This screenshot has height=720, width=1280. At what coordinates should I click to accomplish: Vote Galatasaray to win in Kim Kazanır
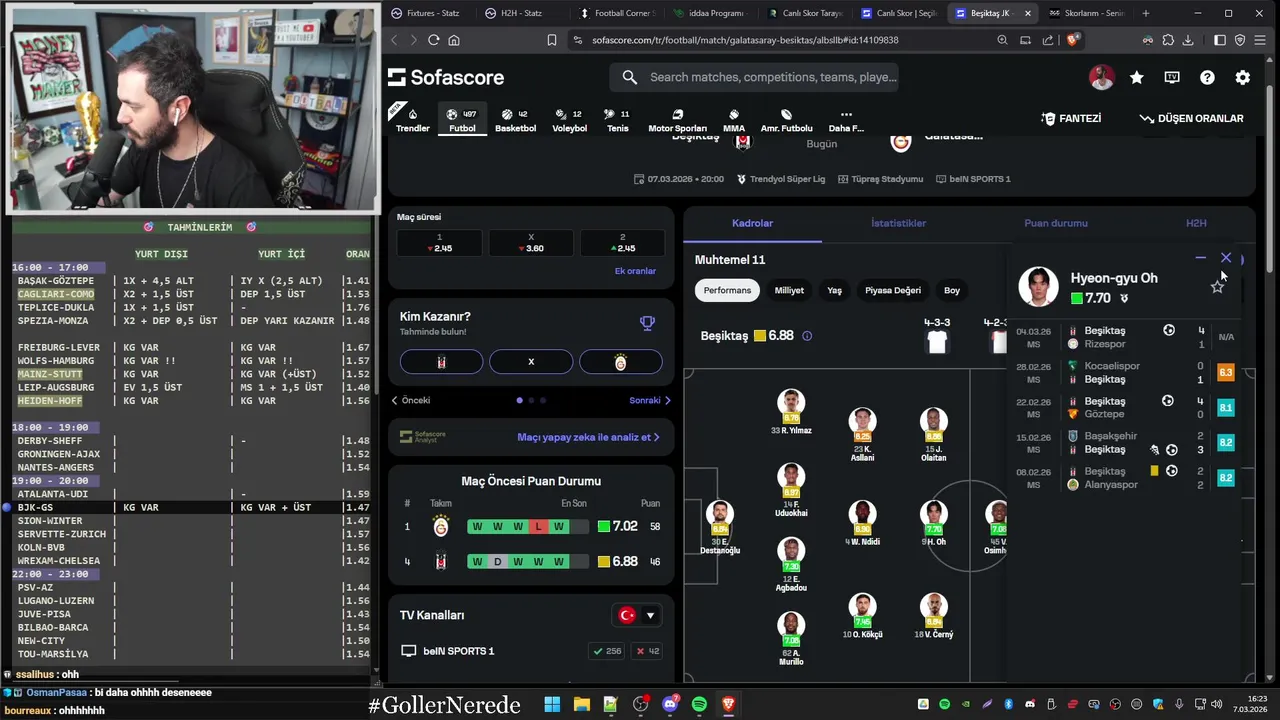click(x=620, y=362)
